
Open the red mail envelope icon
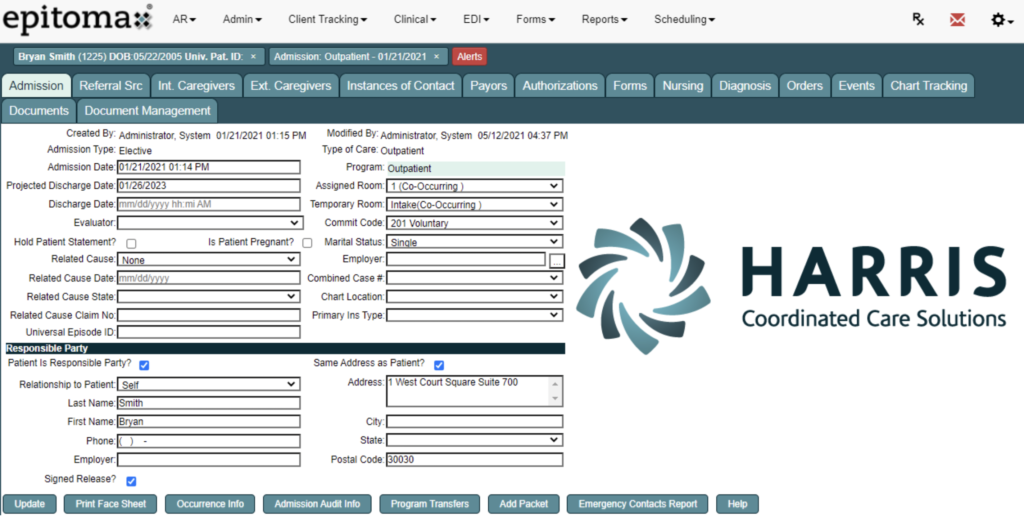pos(957,20)
